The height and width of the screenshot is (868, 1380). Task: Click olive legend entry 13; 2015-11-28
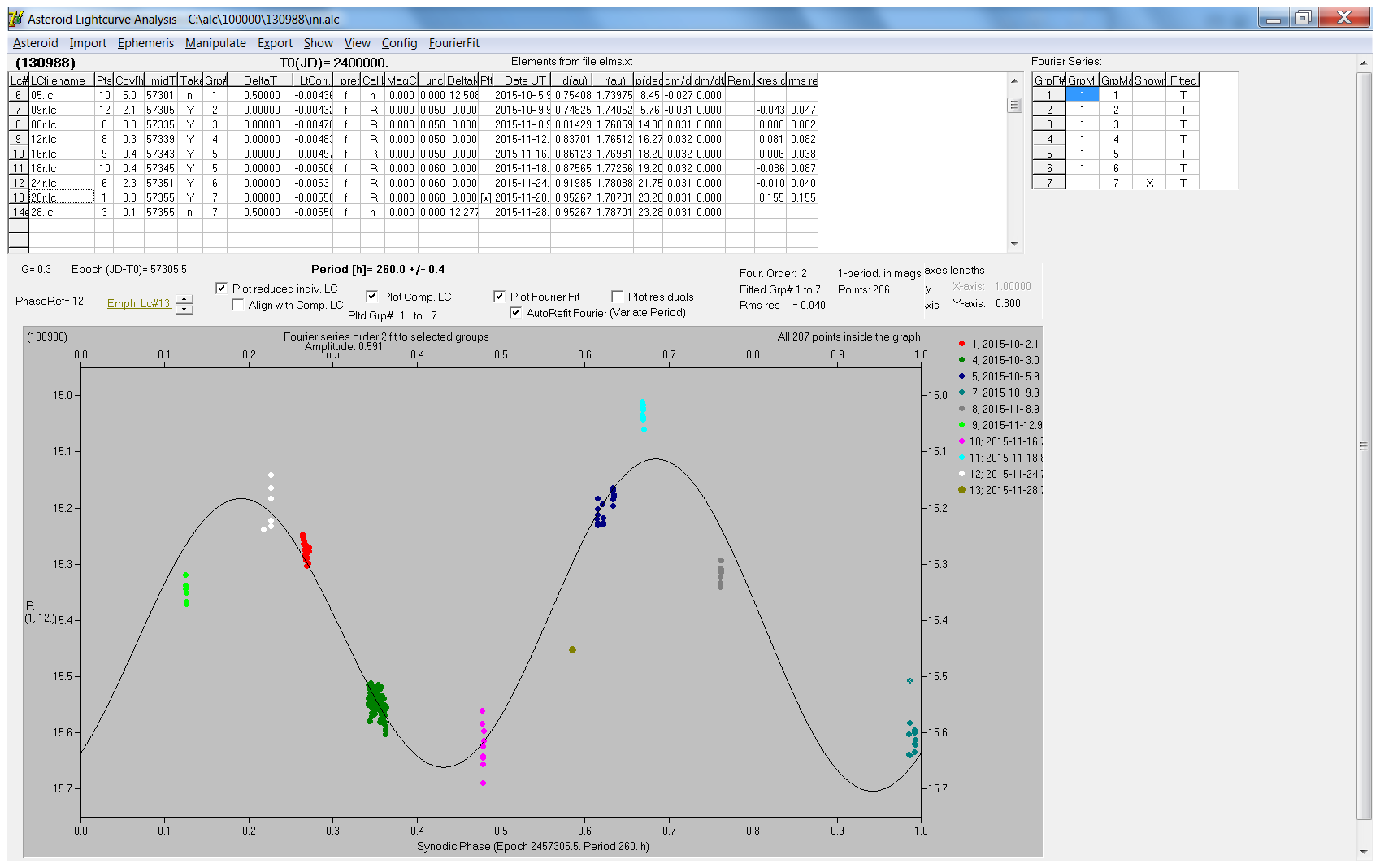pyautogui.click(x=1000, y=490)
